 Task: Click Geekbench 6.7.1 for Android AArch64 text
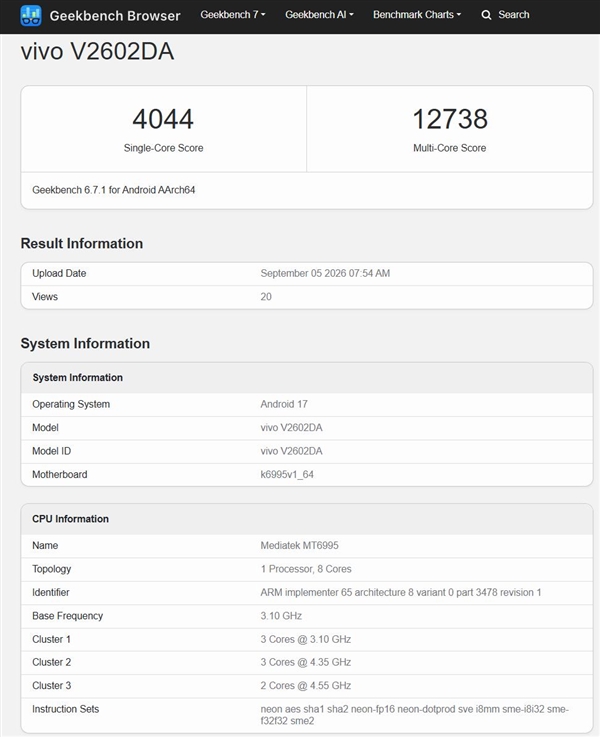pyautogui.click(x=114, y=190)
